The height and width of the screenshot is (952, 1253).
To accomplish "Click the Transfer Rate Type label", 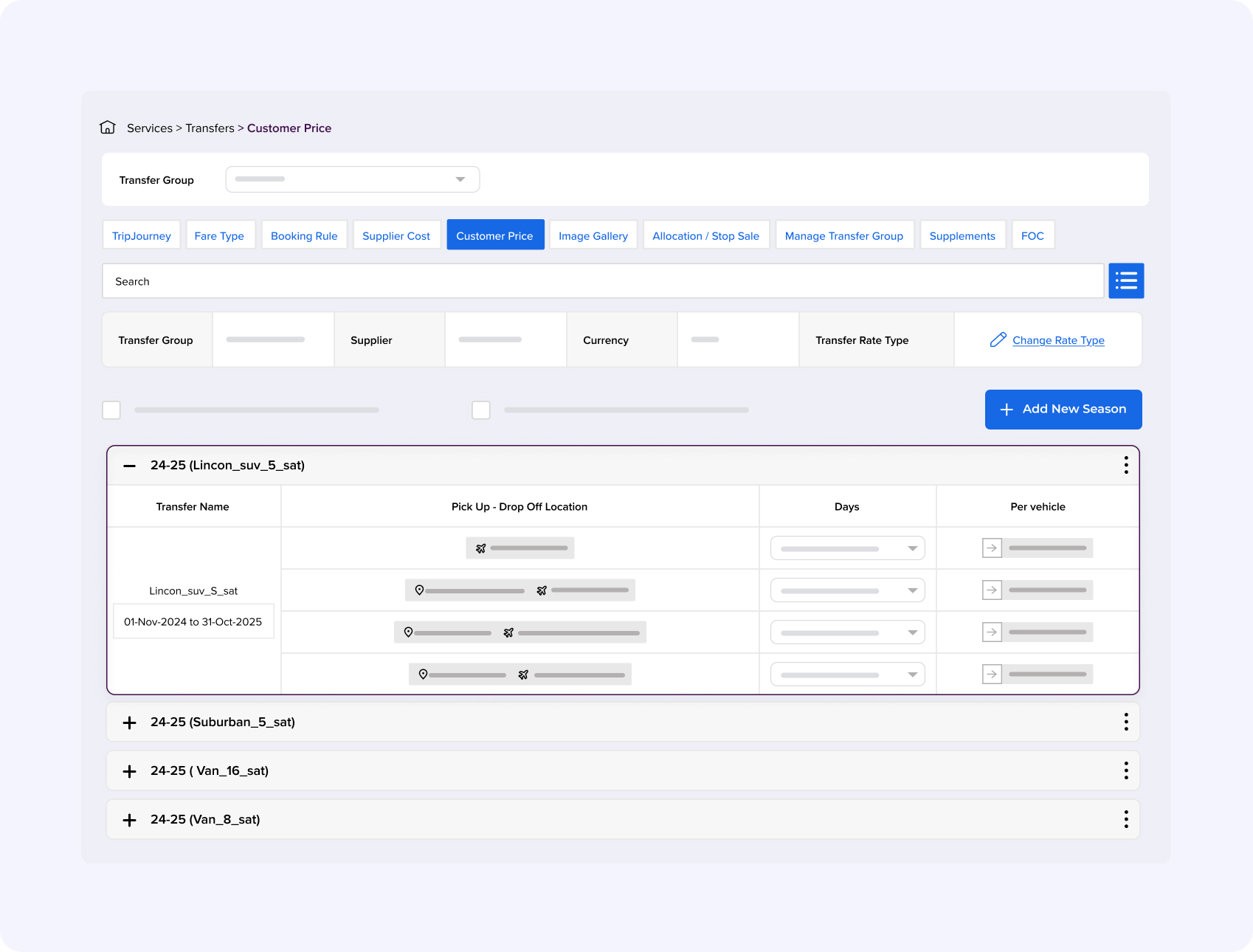I will (x=862, y=340).
